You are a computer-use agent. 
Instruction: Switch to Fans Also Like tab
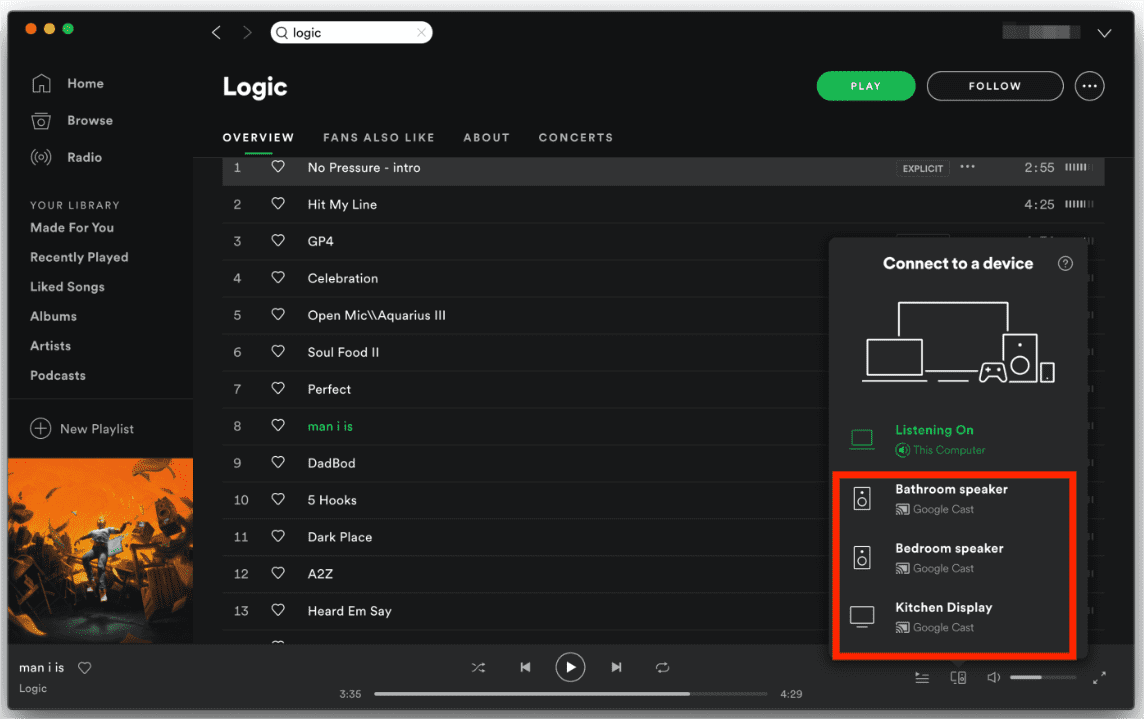point(378,138)
